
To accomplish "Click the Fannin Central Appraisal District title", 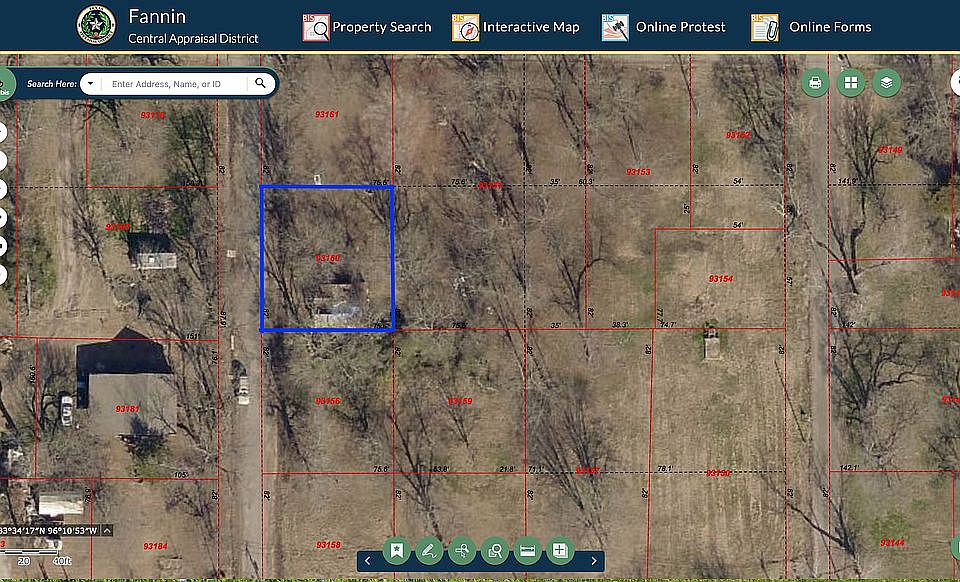I will tap(193, 26).
